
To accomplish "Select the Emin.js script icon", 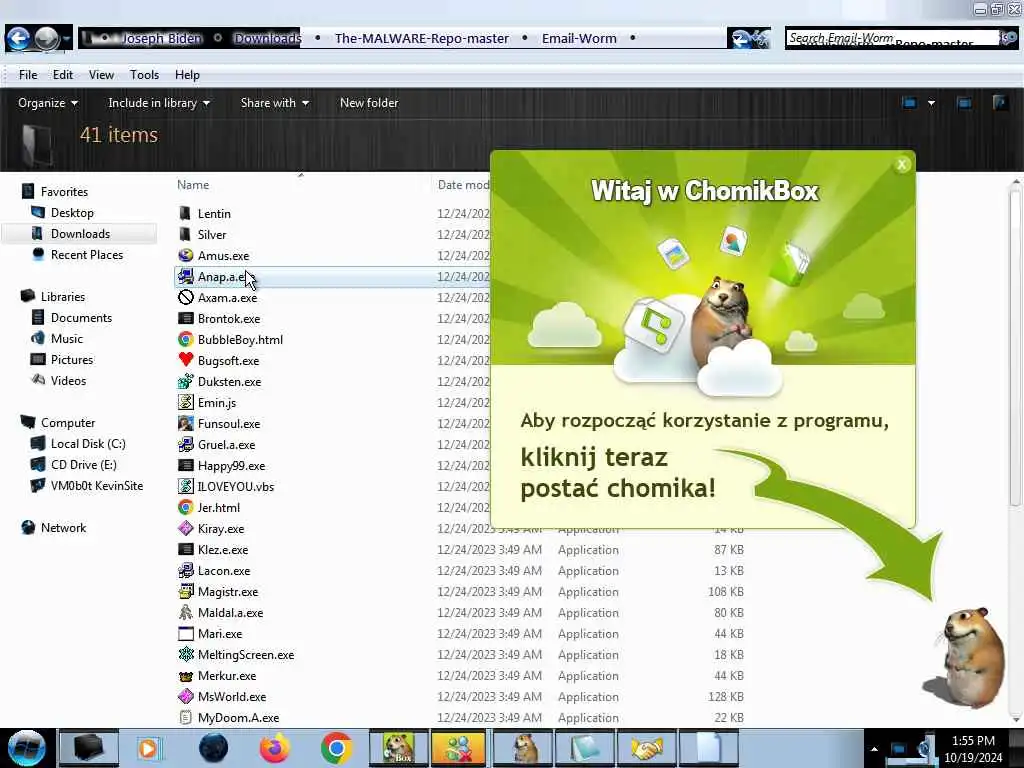I will [x=185, y=402].
